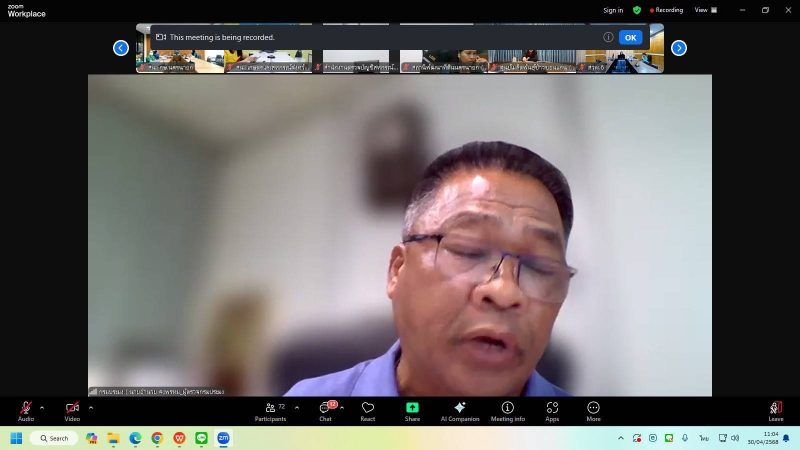Screen dimensions: 800x450
Task: Turn on Video camera
Action: click(72, 410)
